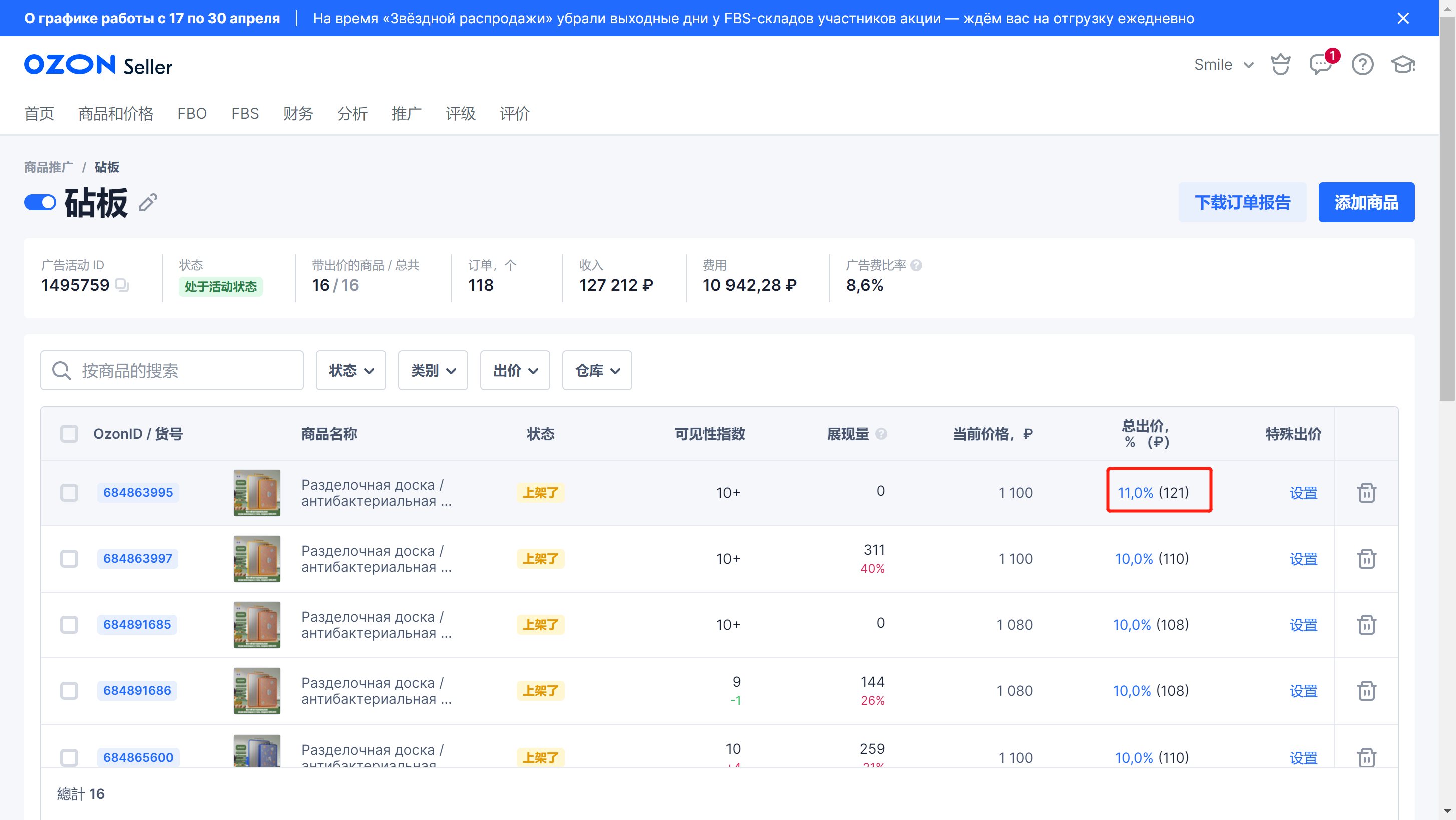The image size is (1456, 820).
Task: Open the chat messages icon with notification badge
Action: pyautogui.click(x=1321, y=65)
